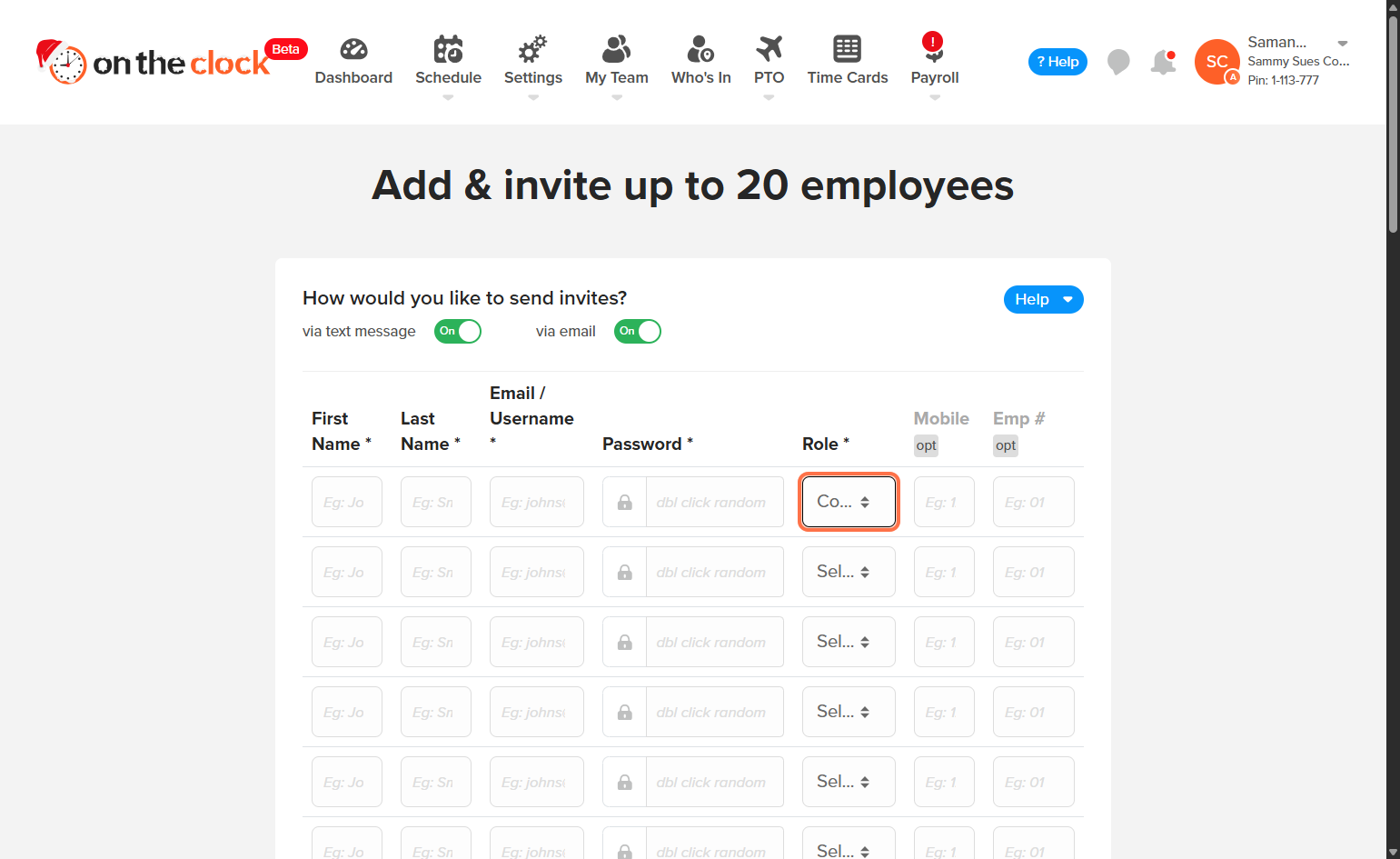Viewport: 1400px width, 859px height.
Task: Expand the blue Help dropdown in invite panel
Action: (x=1043, y=300)
